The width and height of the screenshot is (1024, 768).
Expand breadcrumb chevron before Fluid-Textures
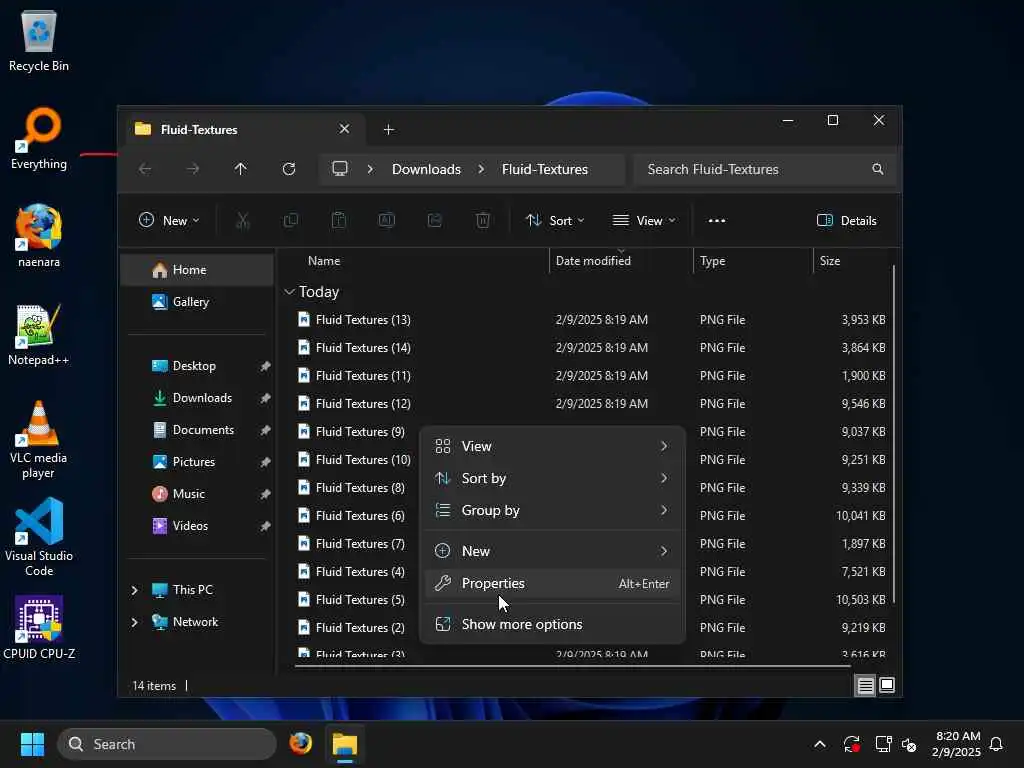pos(481,169)
